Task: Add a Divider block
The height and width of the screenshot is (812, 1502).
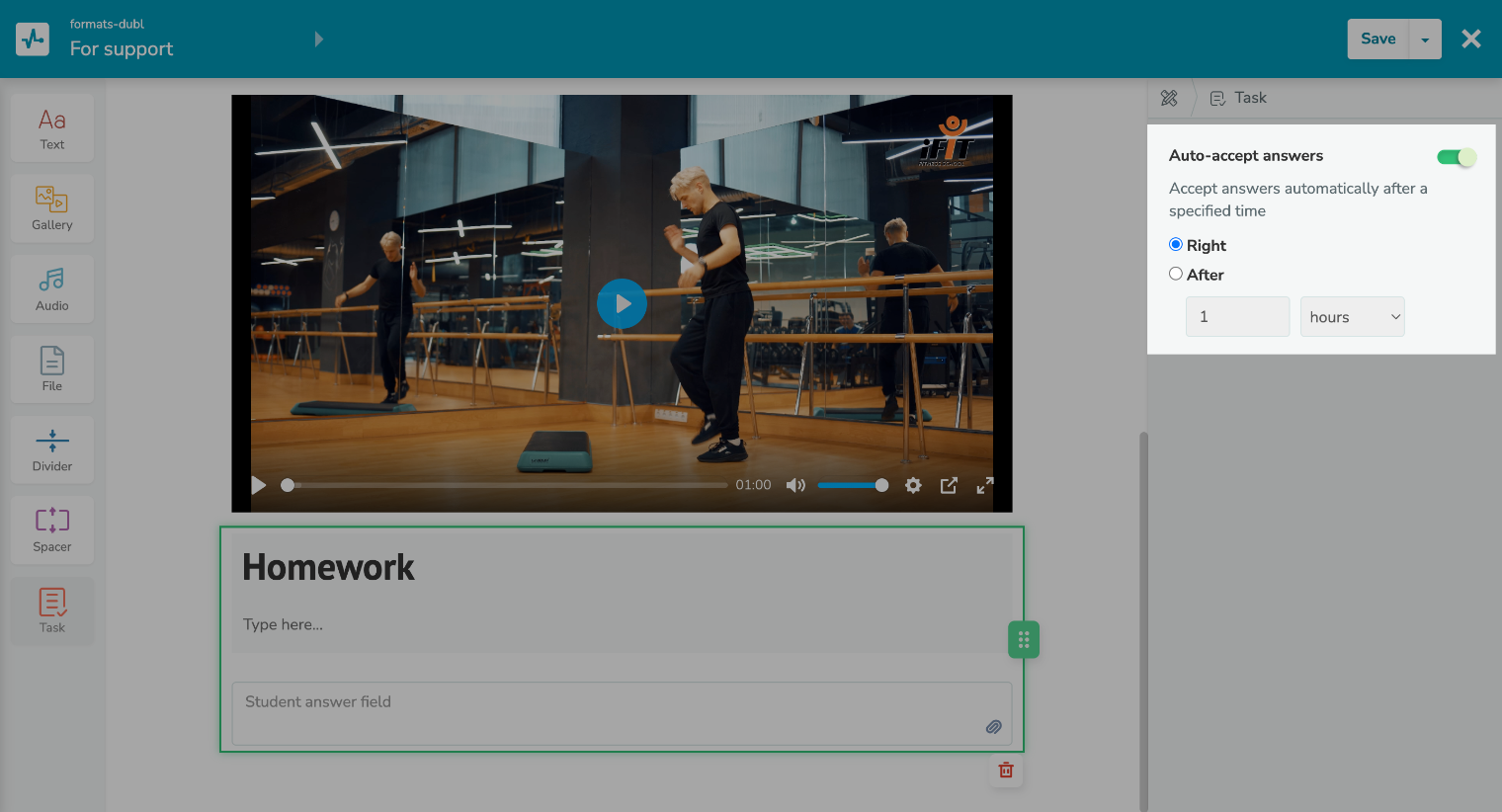Action: tap(52, 450)
